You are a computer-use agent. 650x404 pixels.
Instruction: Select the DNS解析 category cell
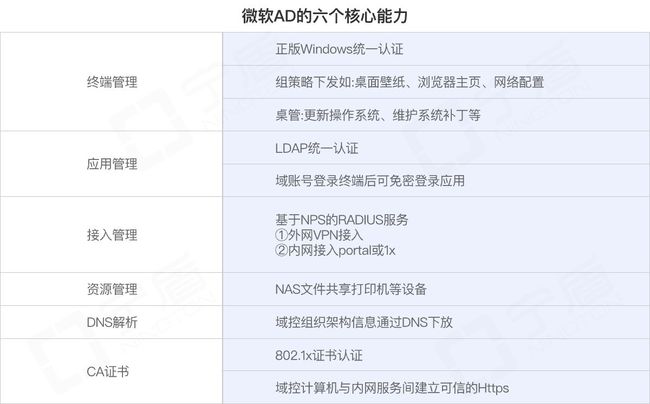point(112,322)
